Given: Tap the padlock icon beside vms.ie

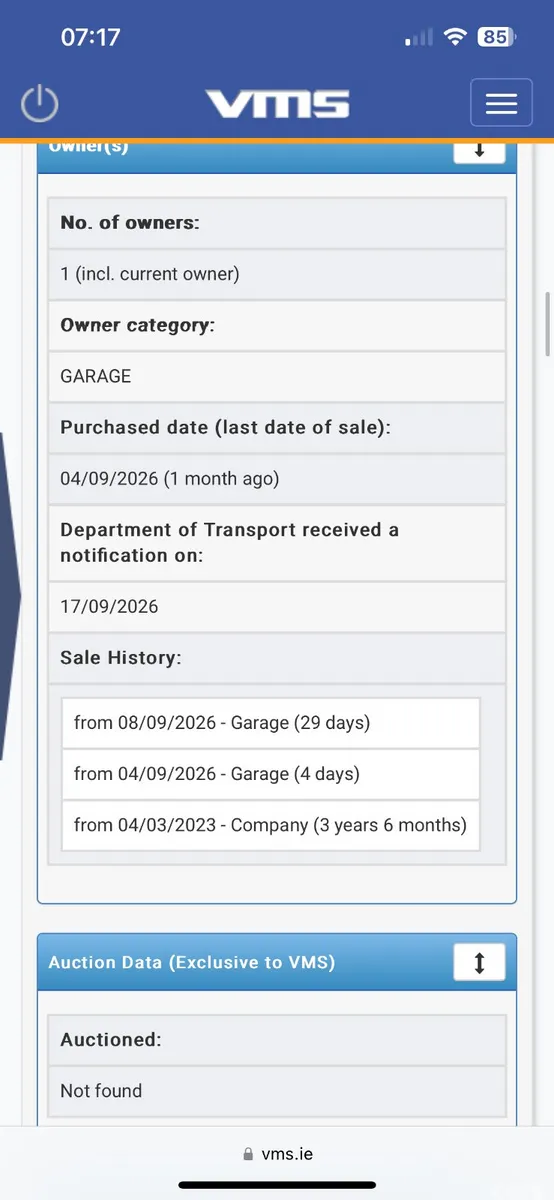Looking at the screenshot, I should coord(249,1155).
